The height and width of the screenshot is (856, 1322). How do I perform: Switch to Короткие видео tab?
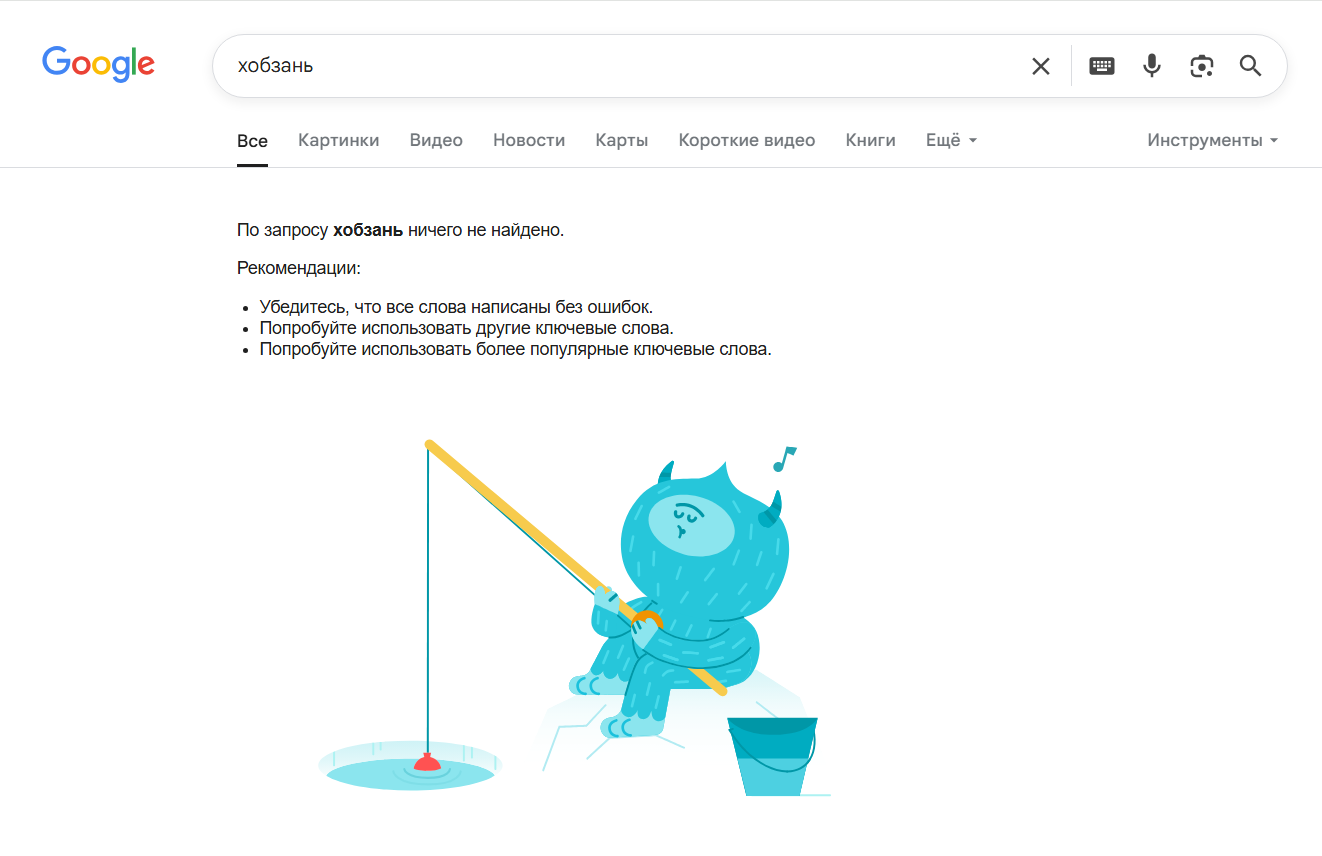coord(747,141)
